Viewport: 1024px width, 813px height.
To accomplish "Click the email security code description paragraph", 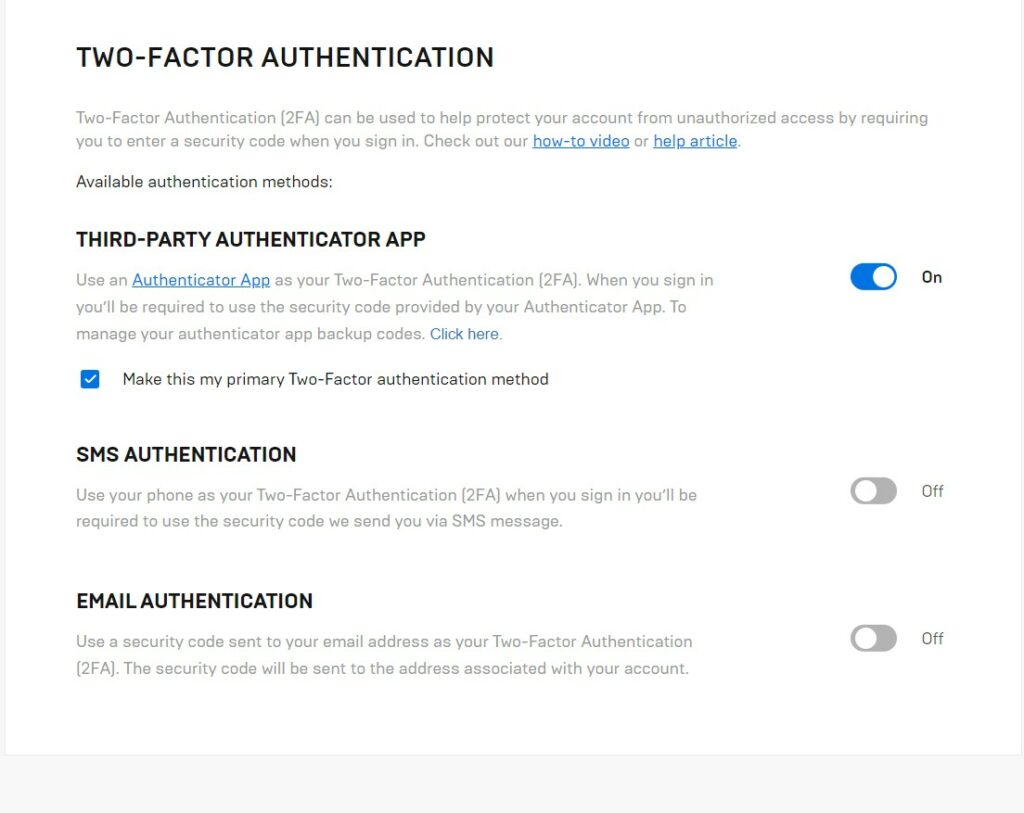I will pos(384,655).
